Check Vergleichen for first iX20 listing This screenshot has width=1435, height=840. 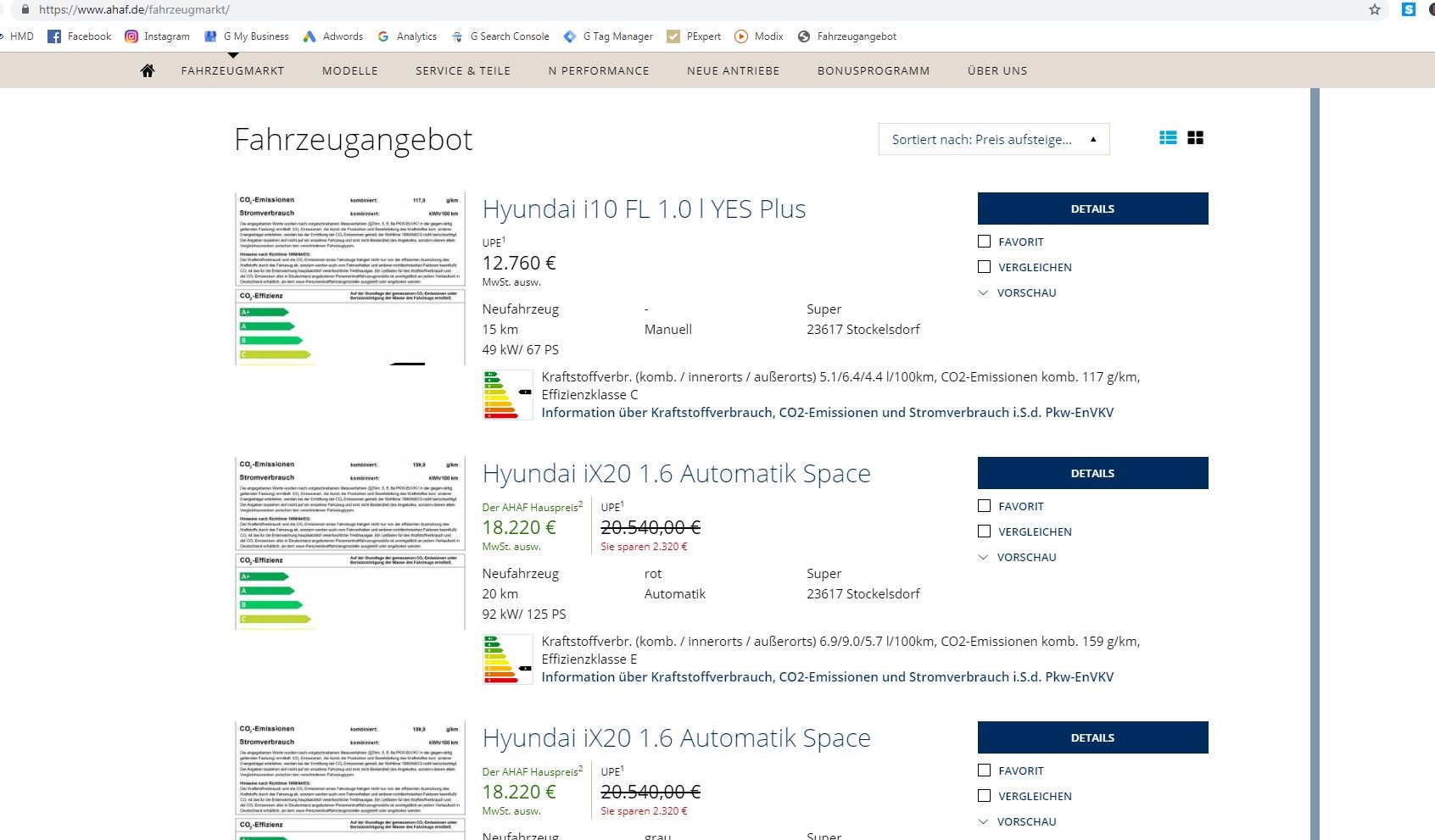point(984,531)
